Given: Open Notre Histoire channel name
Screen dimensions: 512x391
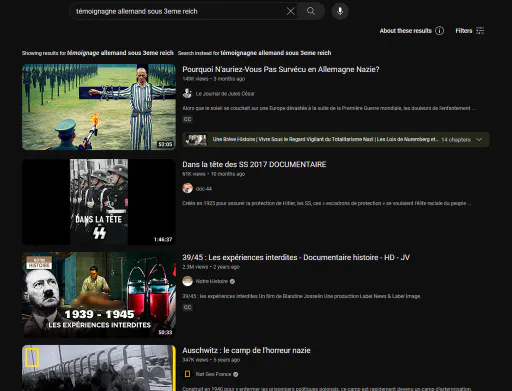Looking at the screenshot, I should point(212,281).
